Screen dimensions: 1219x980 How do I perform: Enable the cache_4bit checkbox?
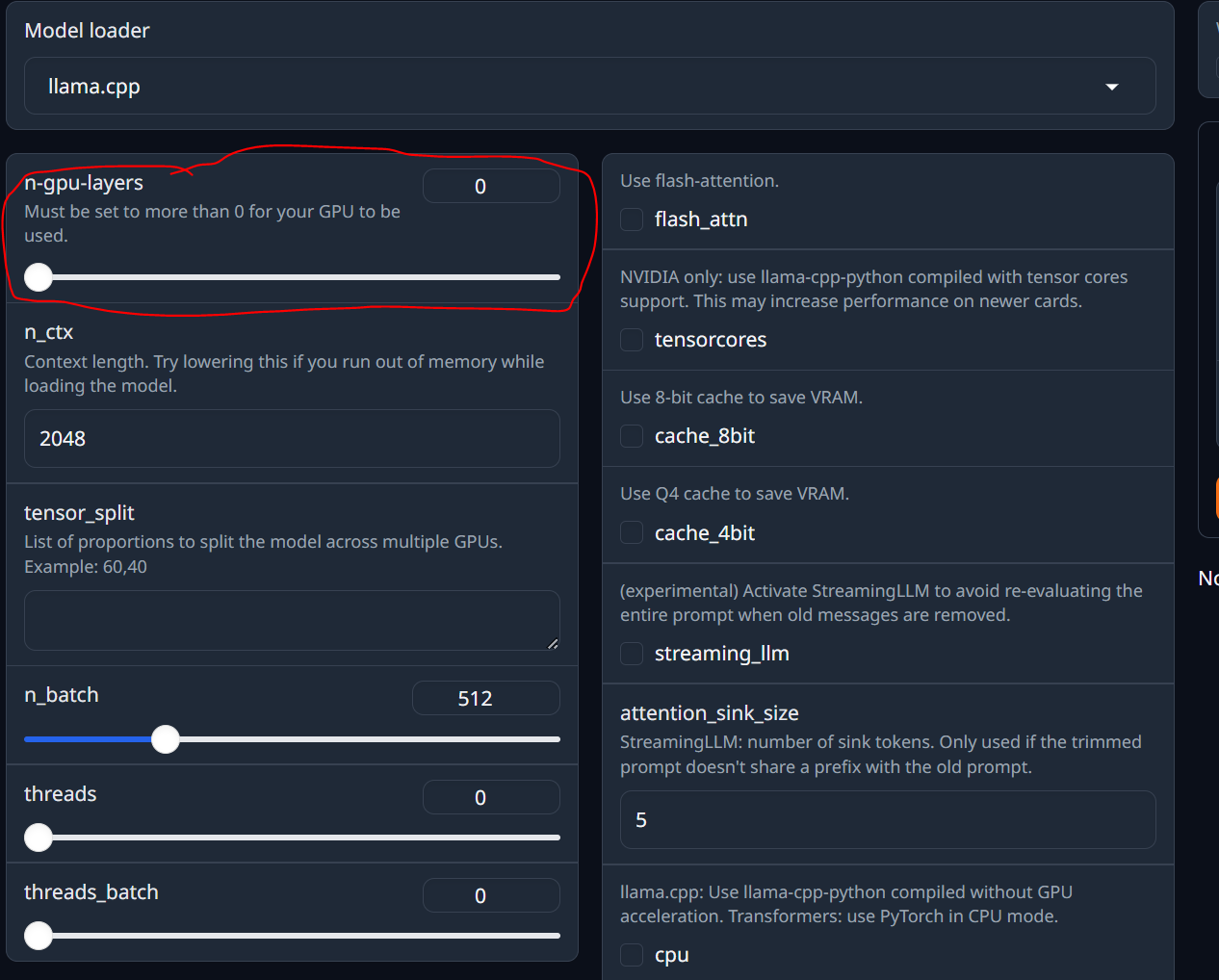point(632,532)
